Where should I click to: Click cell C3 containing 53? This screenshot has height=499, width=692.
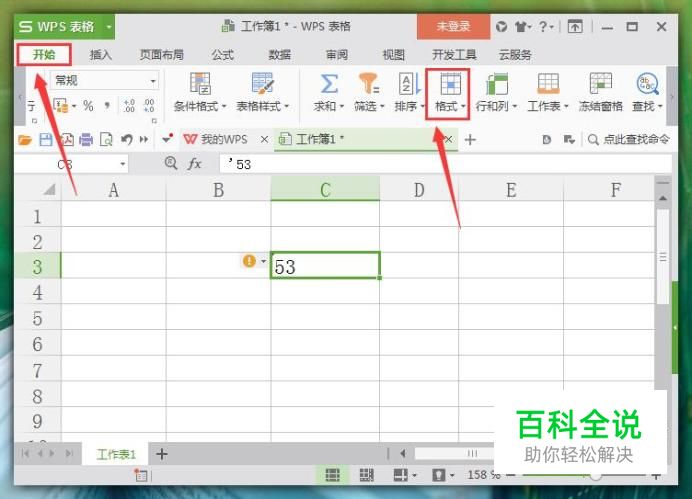pyautogui.click(x=325, y=266)
